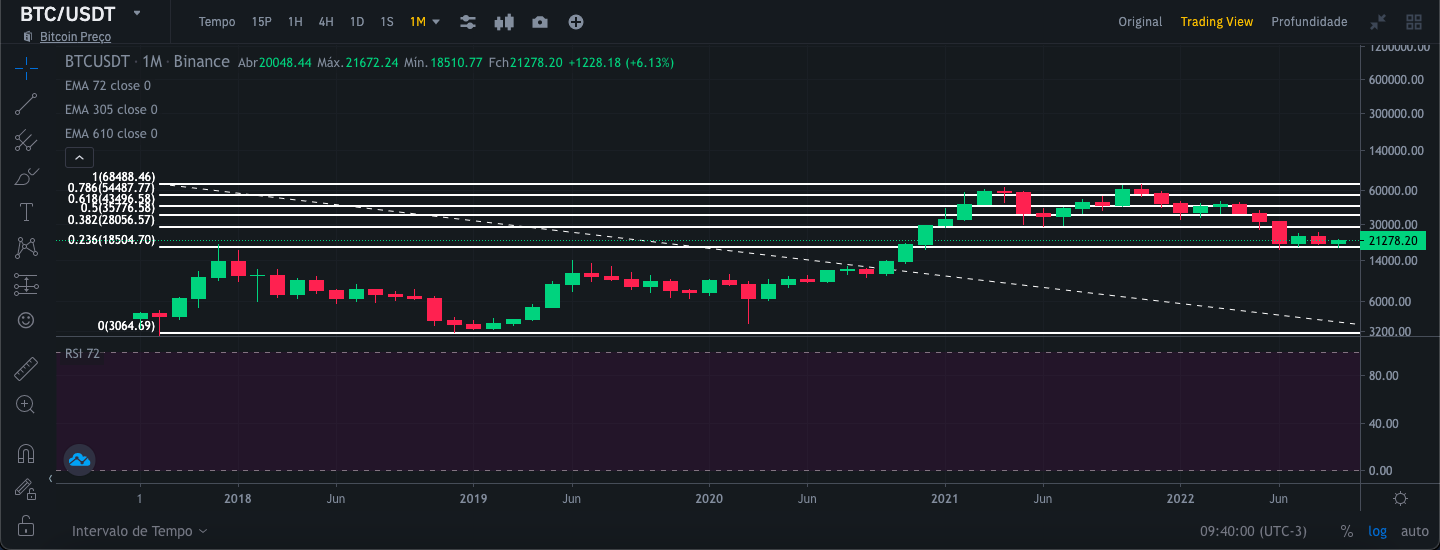Select the crosshair cursor tool

tap(26, 66)
